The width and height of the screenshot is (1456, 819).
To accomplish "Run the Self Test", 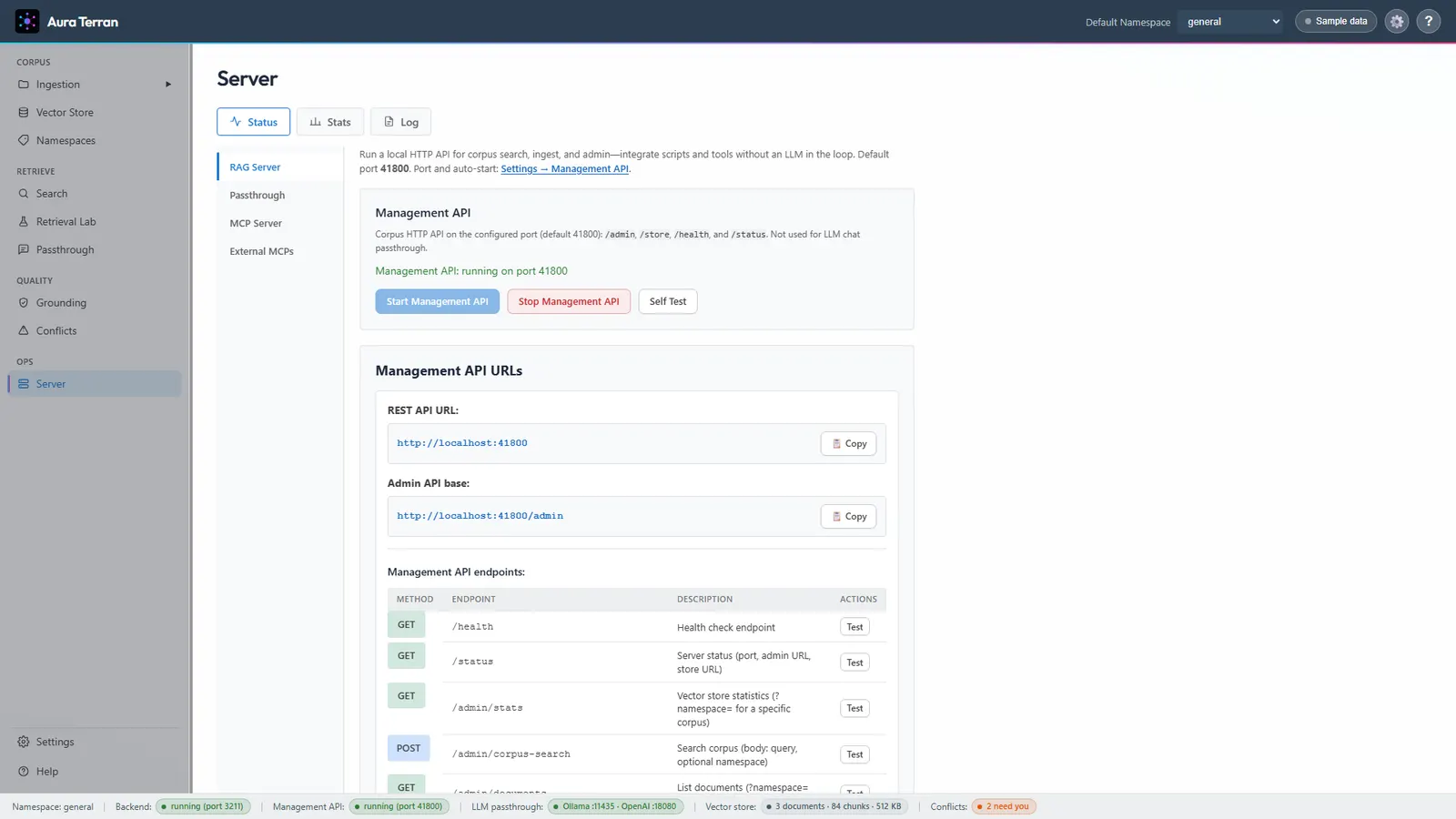I will pos(668,301).
